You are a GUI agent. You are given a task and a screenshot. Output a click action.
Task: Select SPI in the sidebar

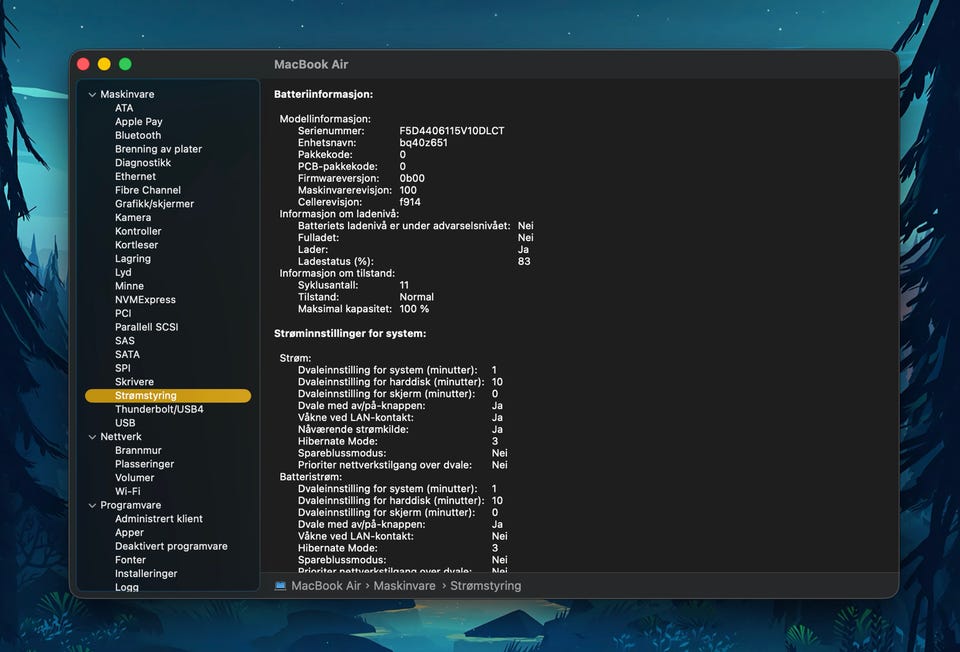click(x=122, y=368)
